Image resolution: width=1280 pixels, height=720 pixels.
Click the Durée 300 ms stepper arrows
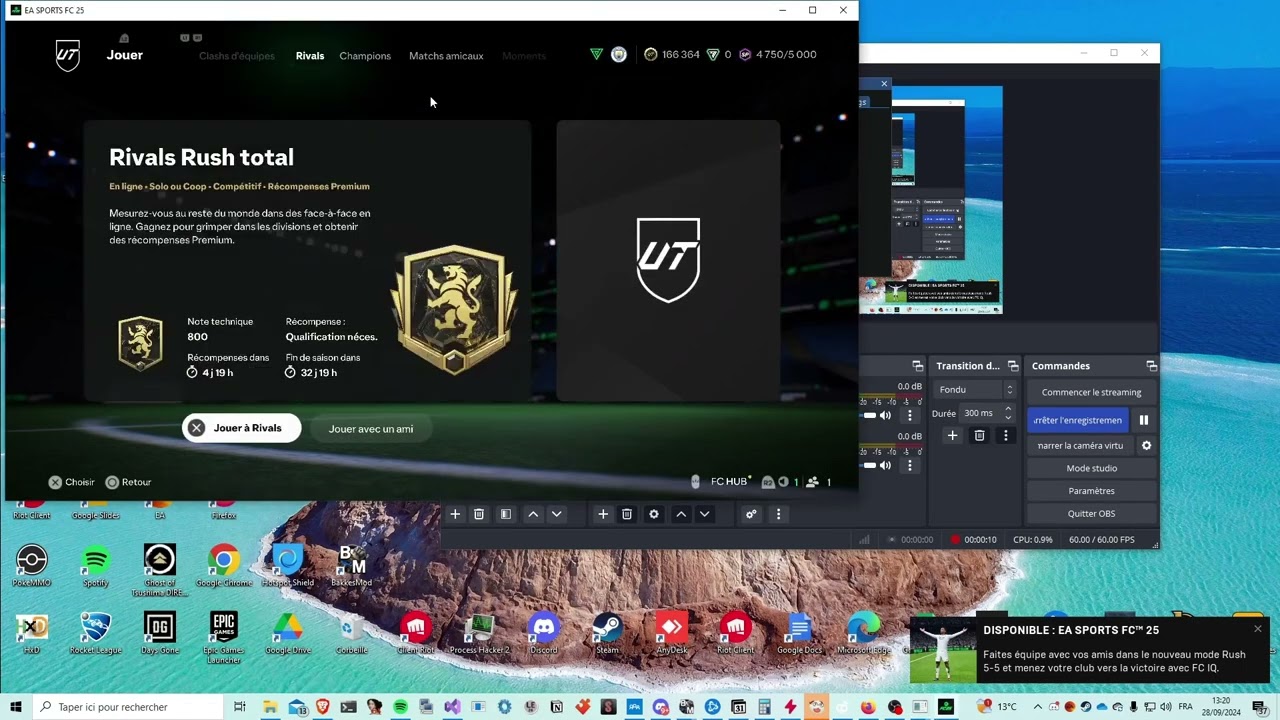[x=1008, y=413]
